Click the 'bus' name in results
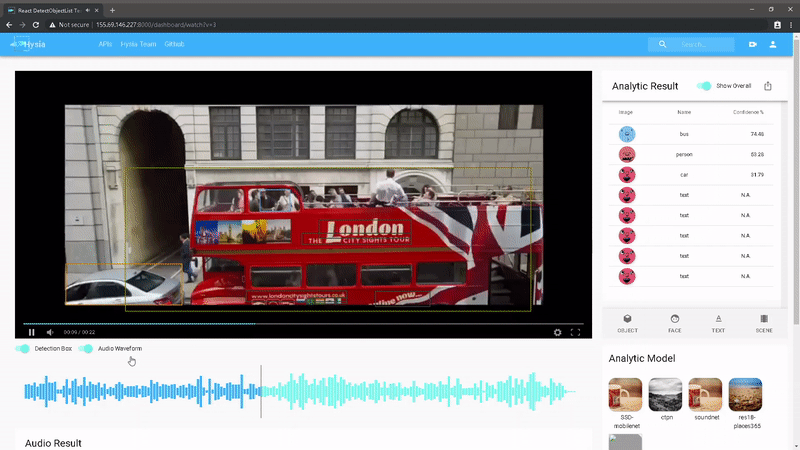Image resolution: width=800 pixels, height=450 pixels. (x=684, y=134)
